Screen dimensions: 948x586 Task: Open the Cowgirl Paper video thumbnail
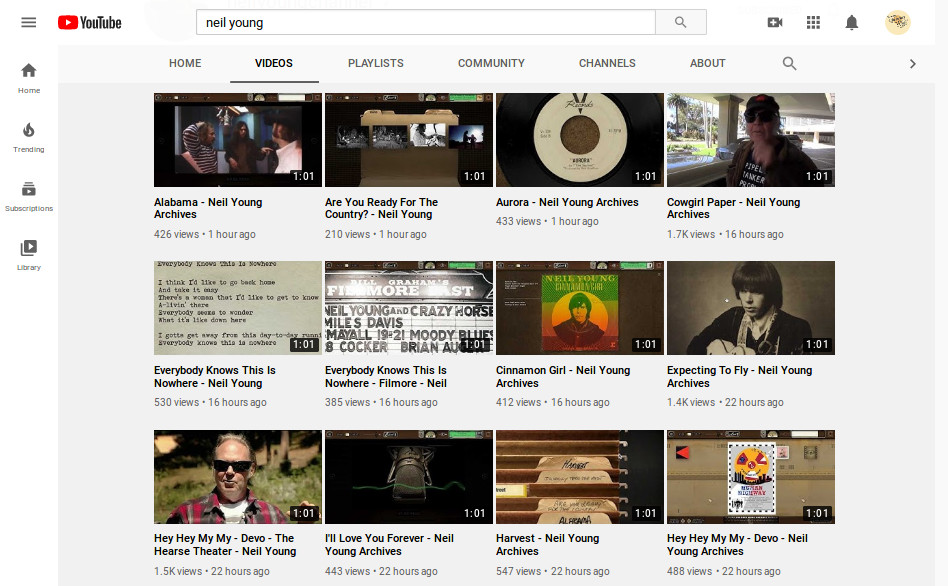tap(751, 140)
